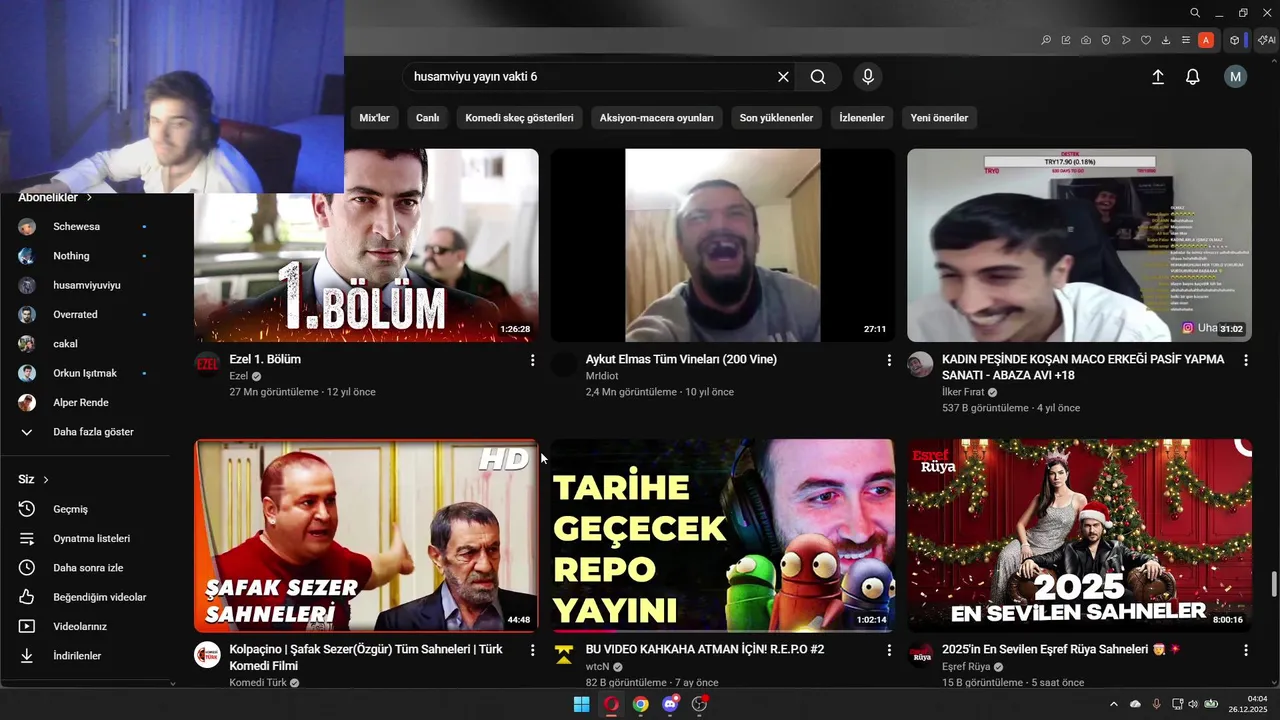Open the Siz section chevron
The width and height of the screenshot is (1280, 720).
(46, 480)
